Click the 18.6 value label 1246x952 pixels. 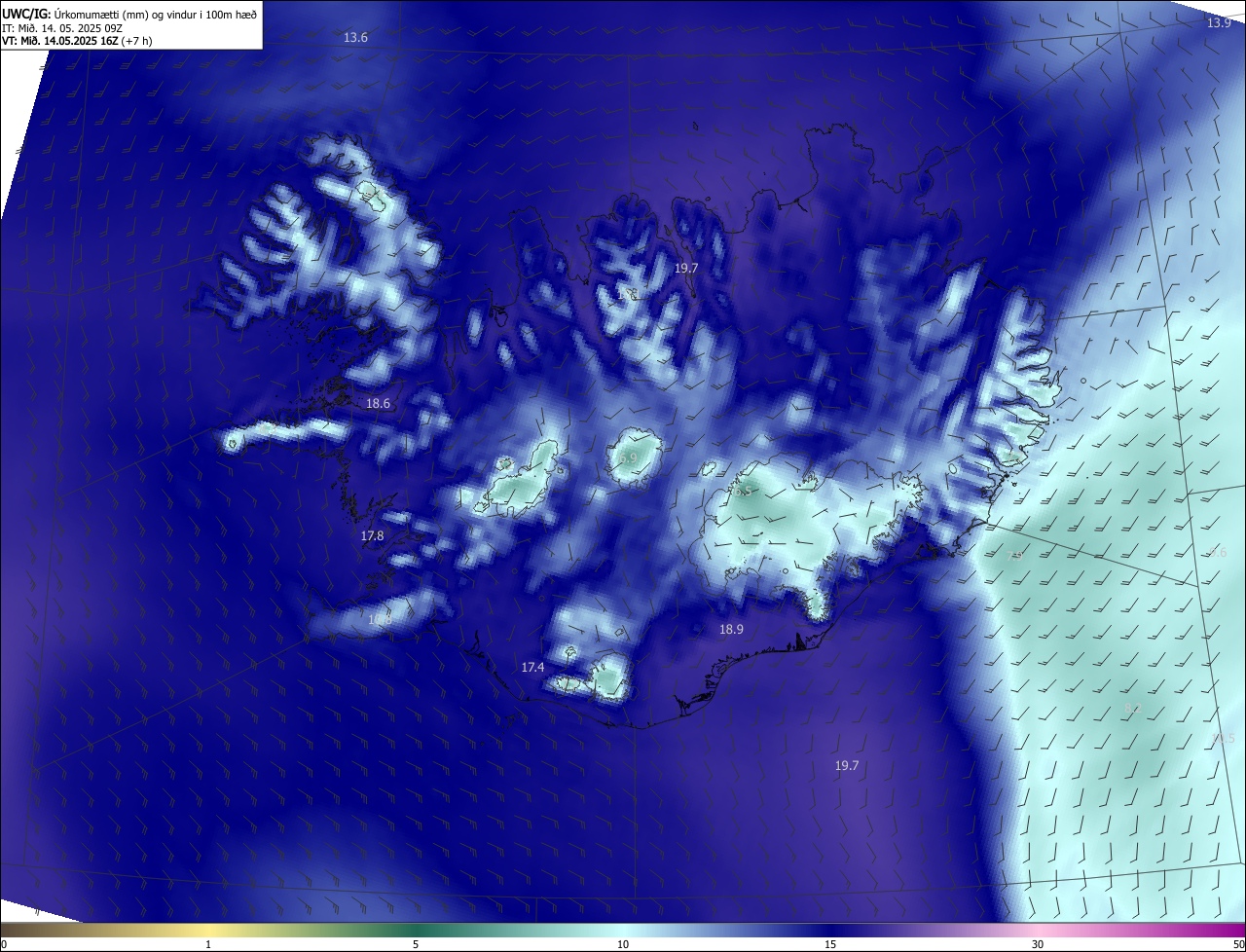pos(378,403)
